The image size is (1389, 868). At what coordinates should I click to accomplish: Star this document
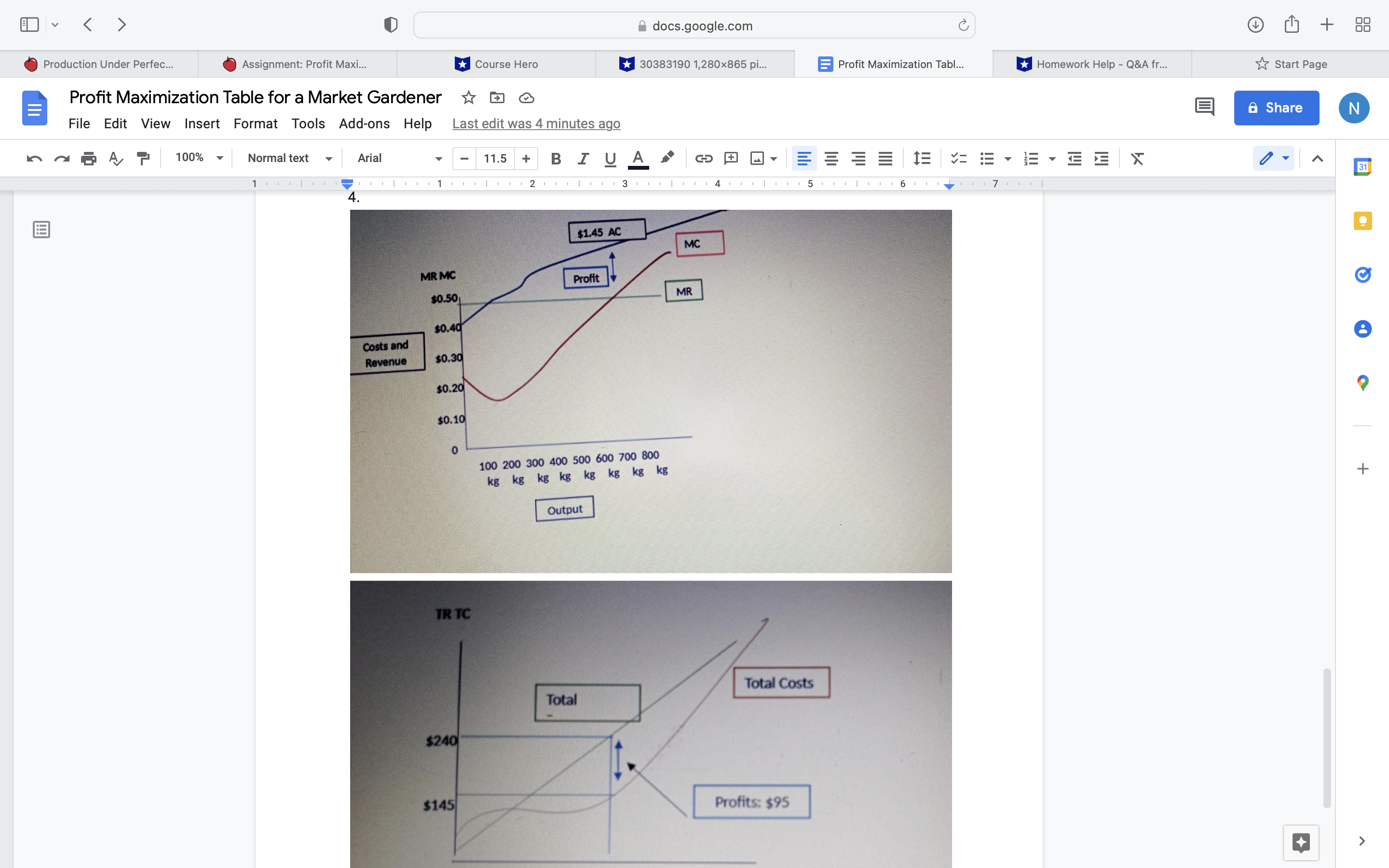(x=468, y=97)
